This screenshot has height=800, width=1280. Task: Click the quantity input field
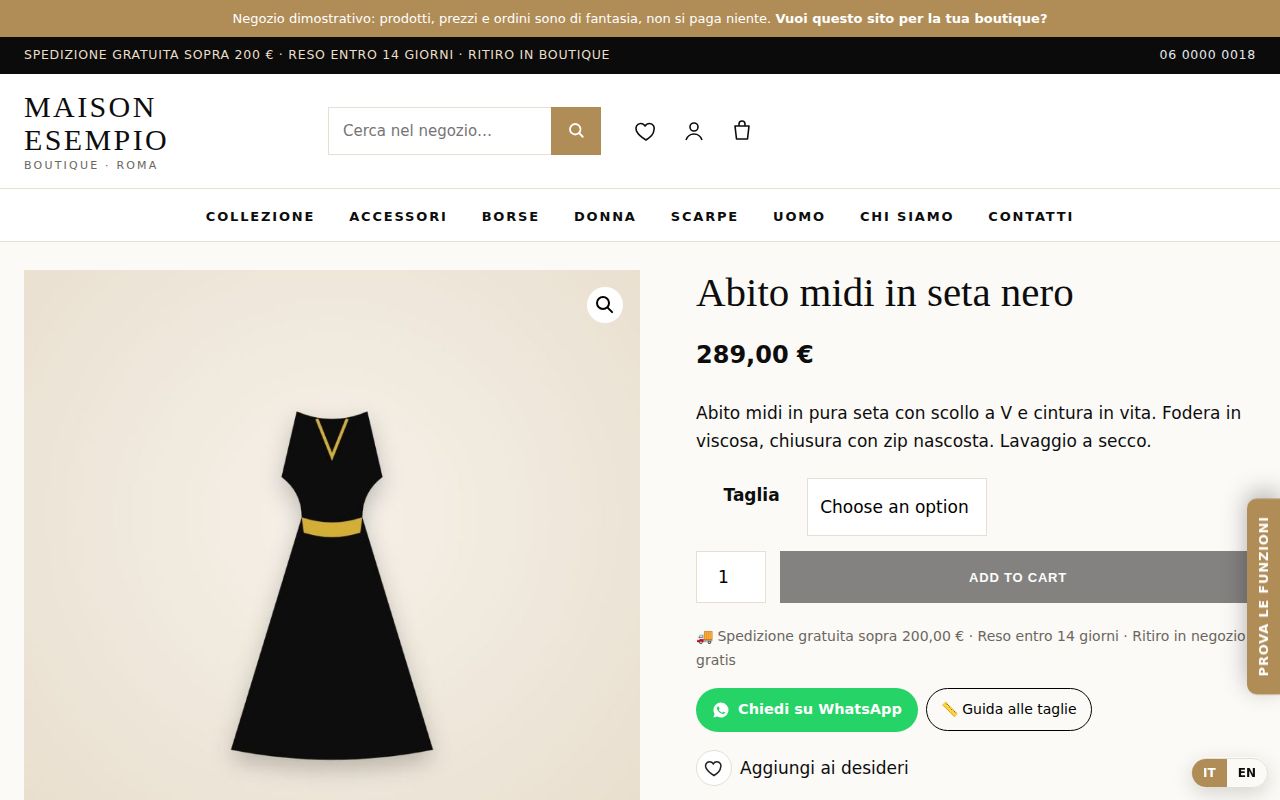point(731,577)
